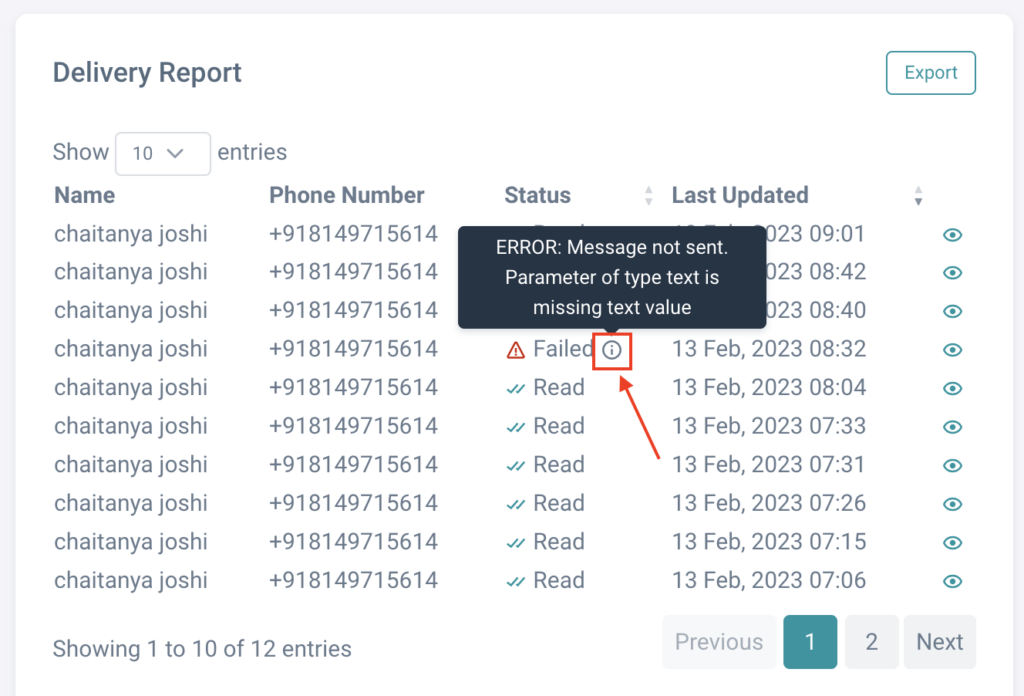The image size is (1024, 696).
Task: Click the double-check icon in 08:04 row
Action: click(516, 389)
